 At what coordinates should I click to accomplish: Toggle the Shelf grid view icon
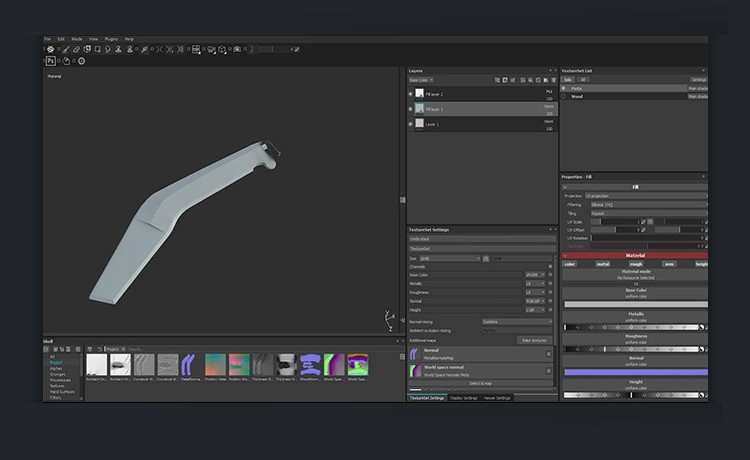tap(402, 356)
